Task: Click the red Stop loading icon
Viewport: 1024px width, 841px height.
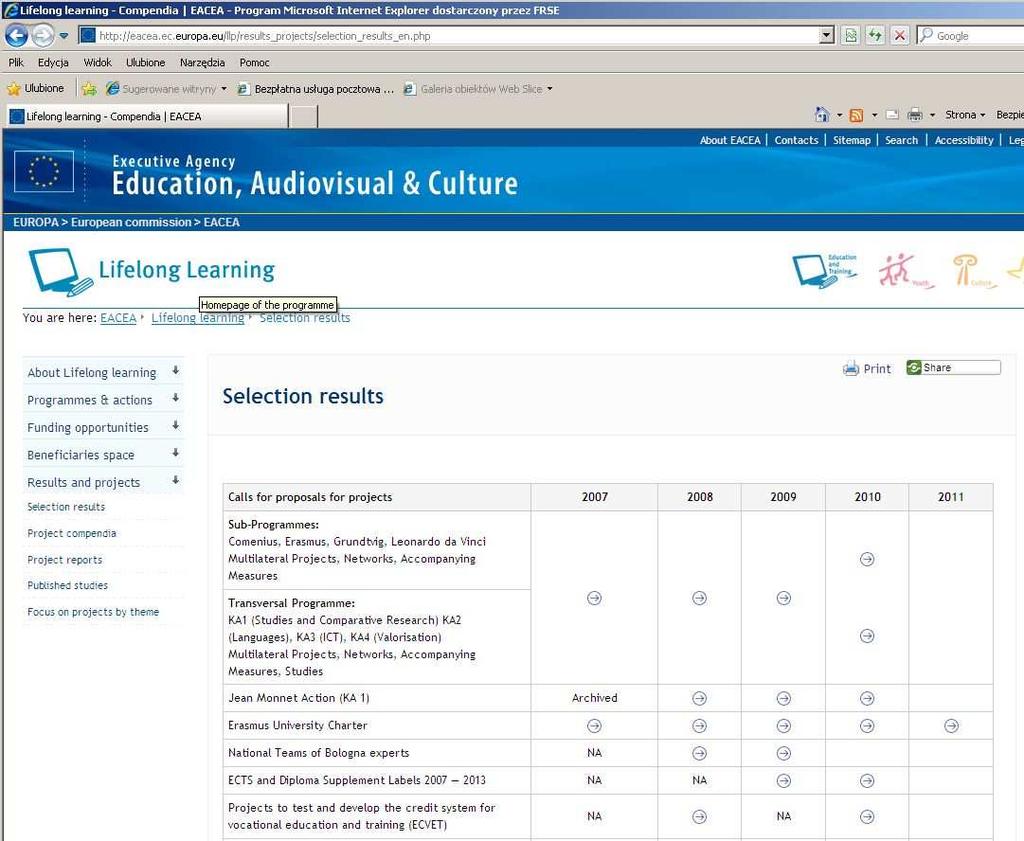Action: pyautogui.click(x=900, y=36)
